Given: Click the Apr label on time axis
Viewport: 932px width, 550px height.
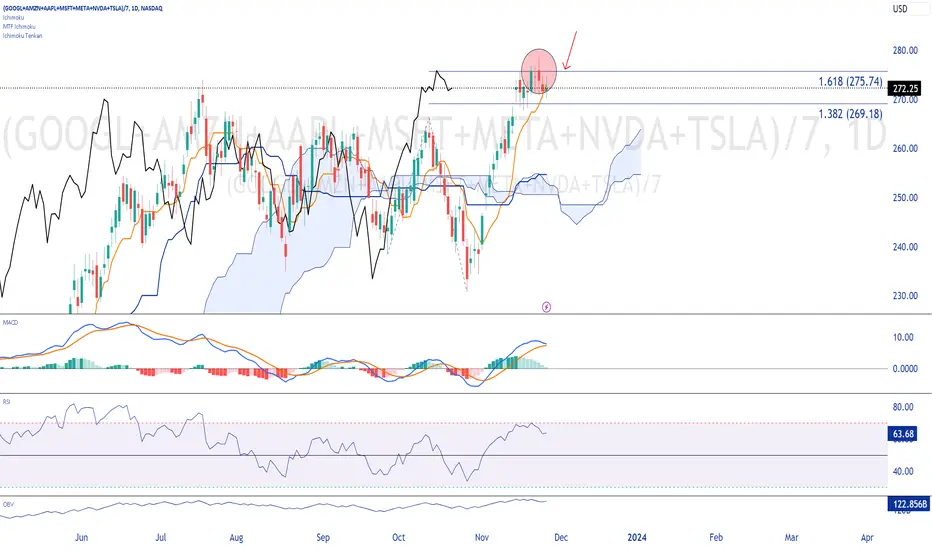Looking at the screenshot, I should coord(867,538).
